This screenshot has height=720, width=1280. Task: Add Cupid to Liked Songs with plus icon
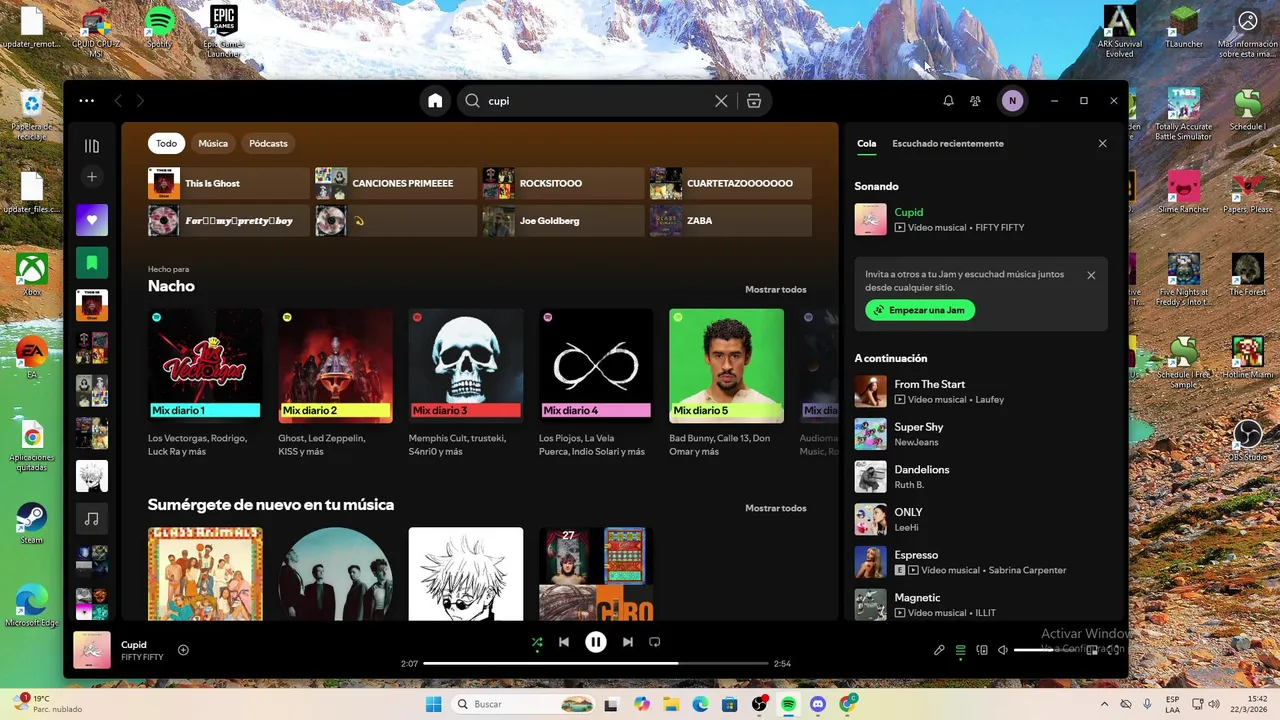click(x=183, y=650)
